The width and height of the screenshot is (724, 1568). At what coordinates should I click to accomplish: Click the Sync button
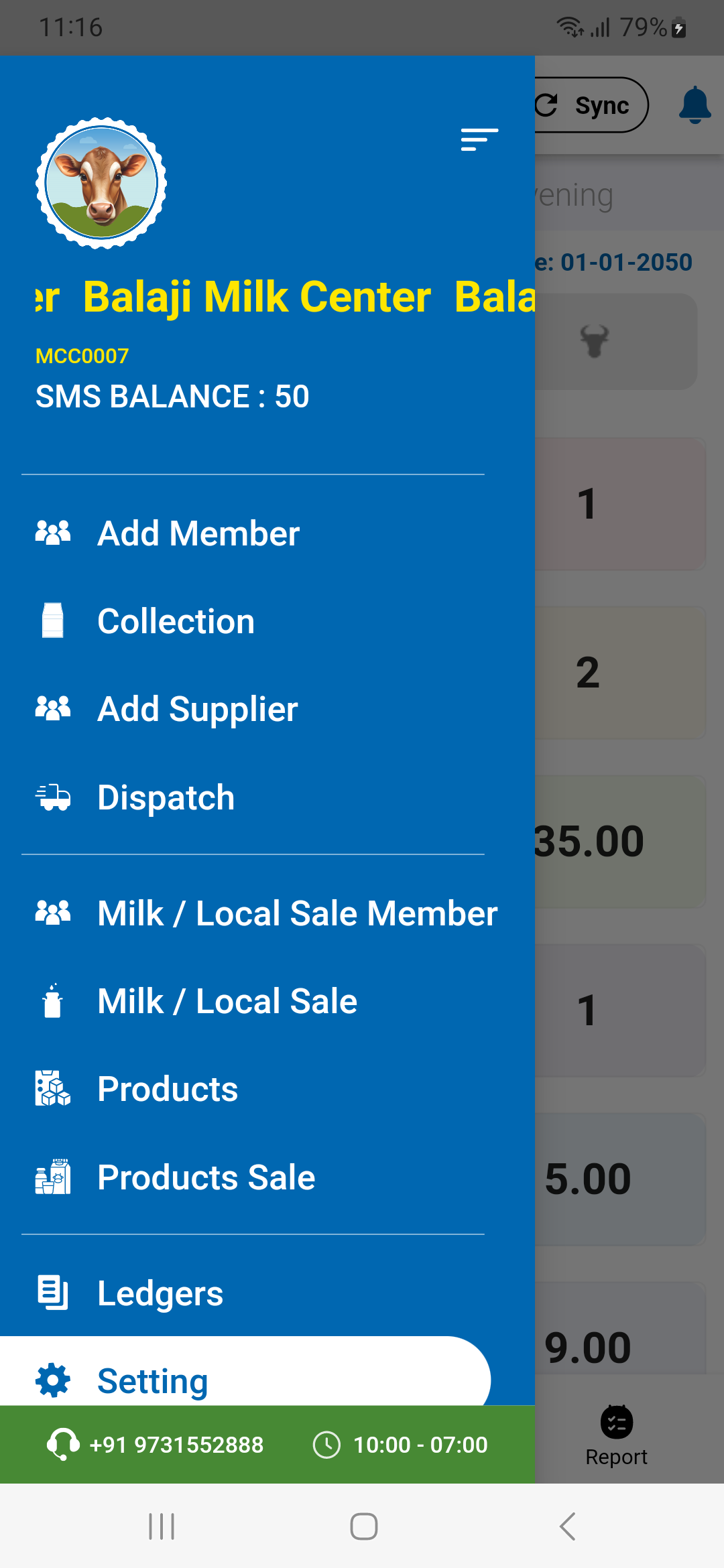click(591, 105)
